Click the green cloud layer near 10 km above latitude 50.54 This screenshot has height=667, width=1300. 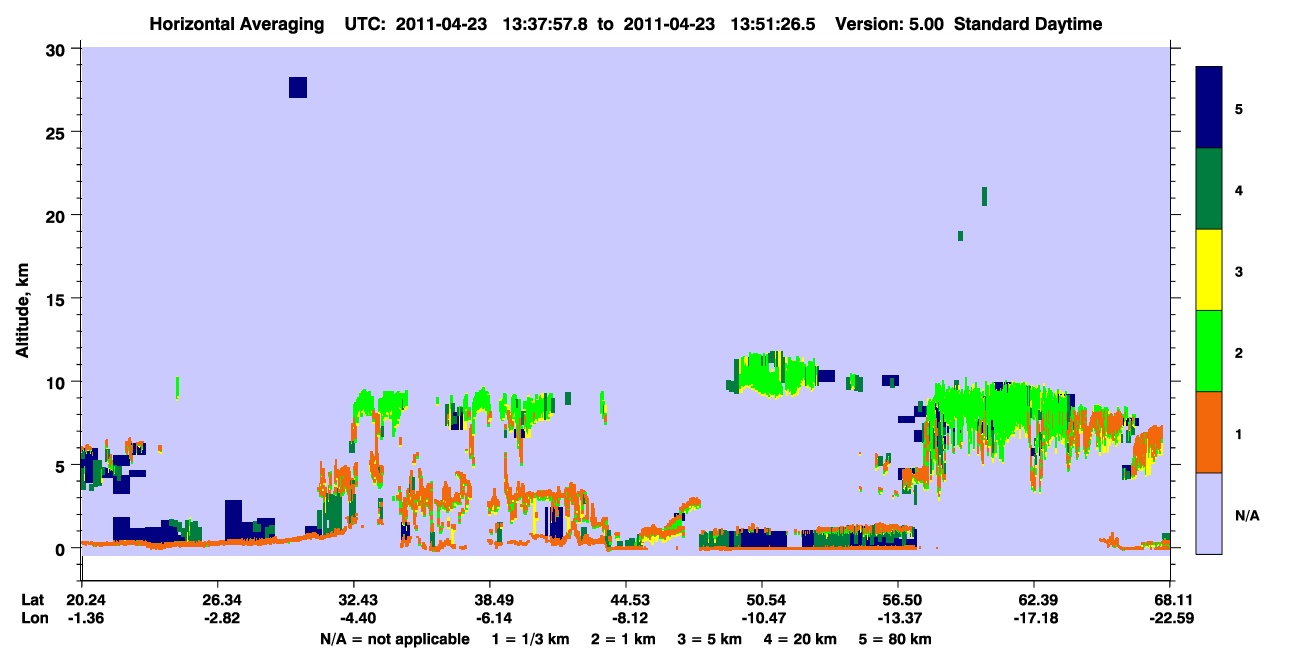click(x=772, y=375)
